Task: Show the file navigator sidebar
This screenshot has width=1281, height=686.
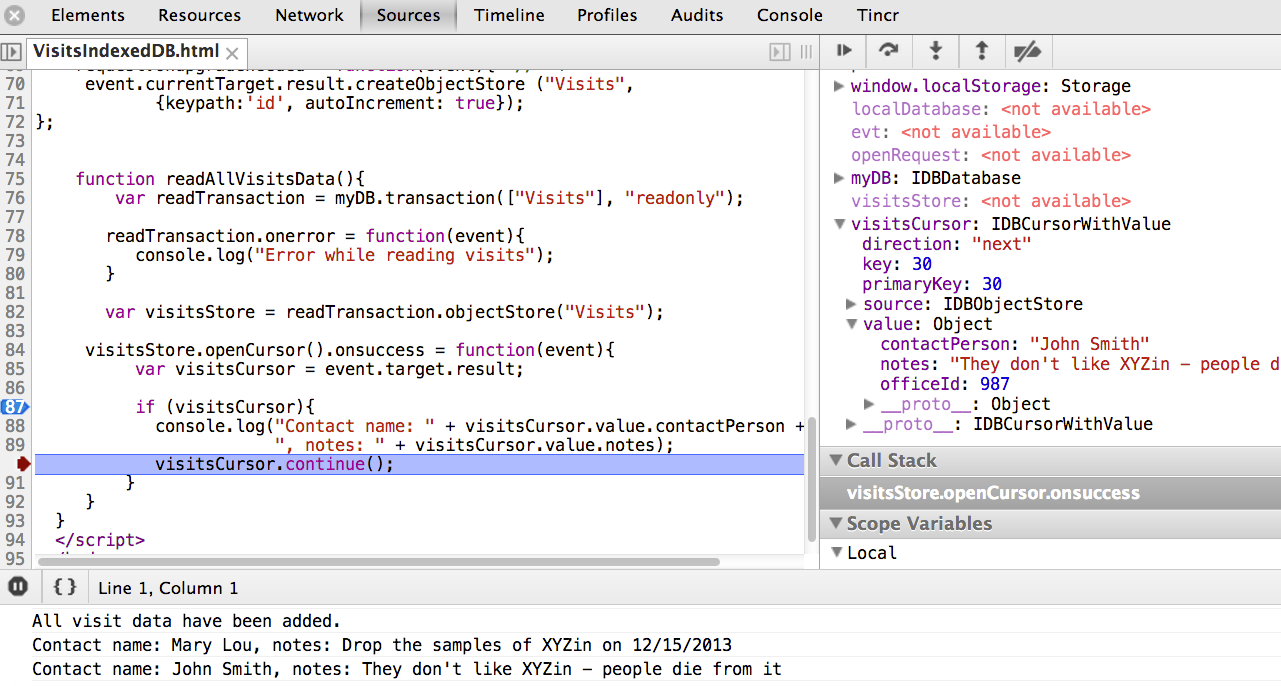Action: click(x=11, y=52)
